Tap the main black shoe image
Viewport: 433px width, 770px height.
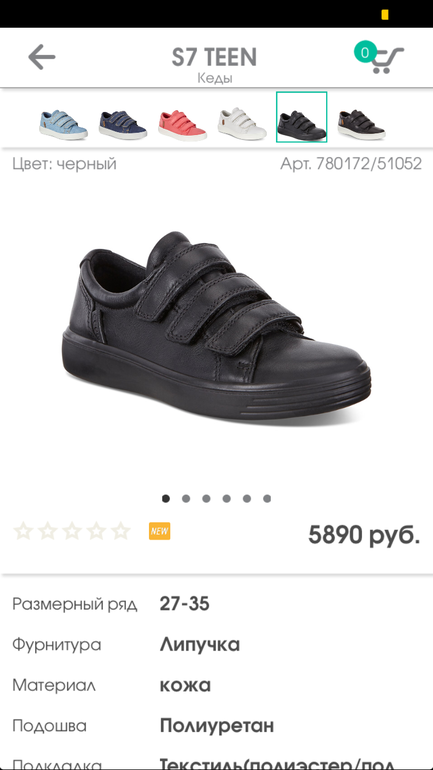click(216, 326)
